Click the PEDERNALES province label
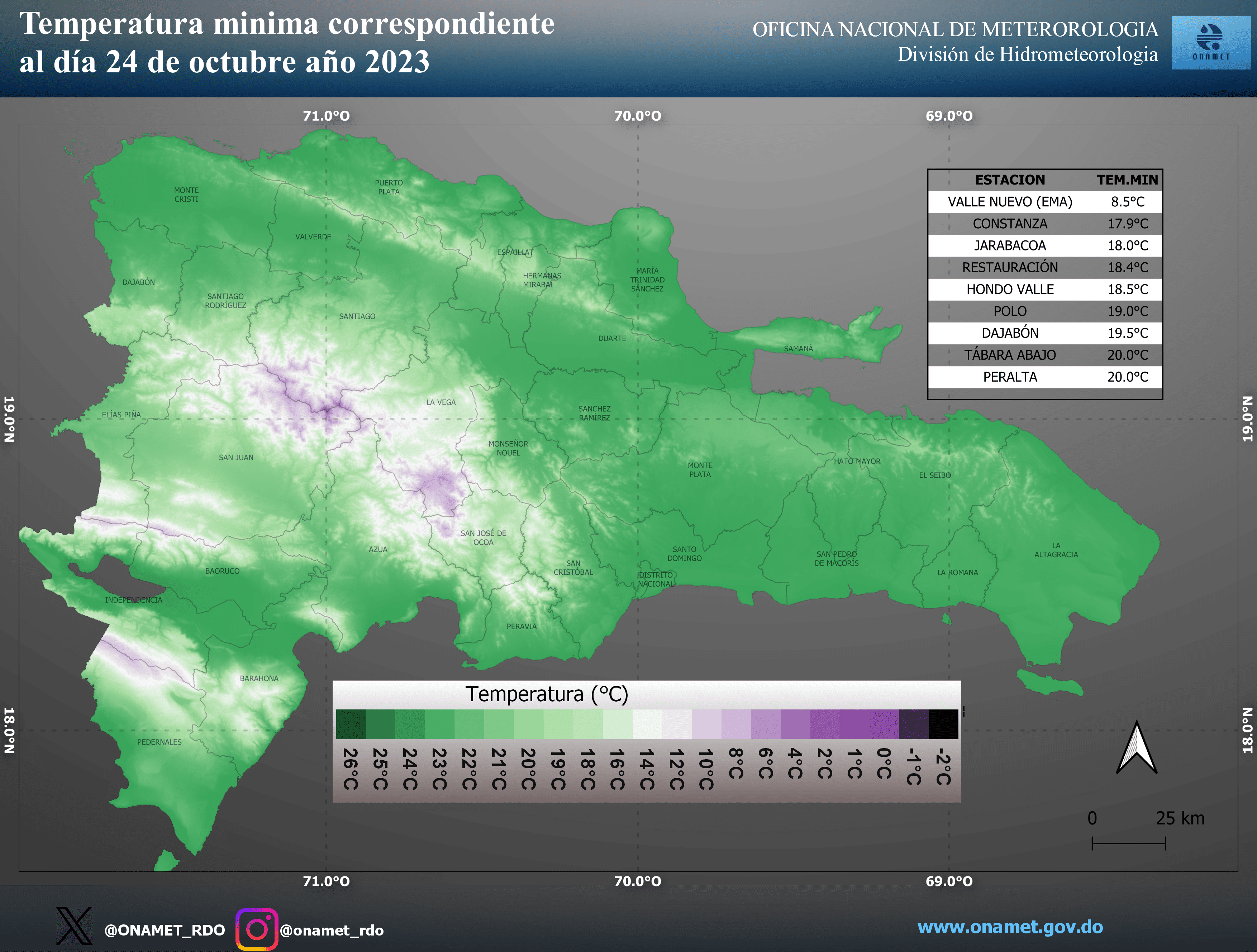This screenshot has width=1257, height=952. (159, 742)
